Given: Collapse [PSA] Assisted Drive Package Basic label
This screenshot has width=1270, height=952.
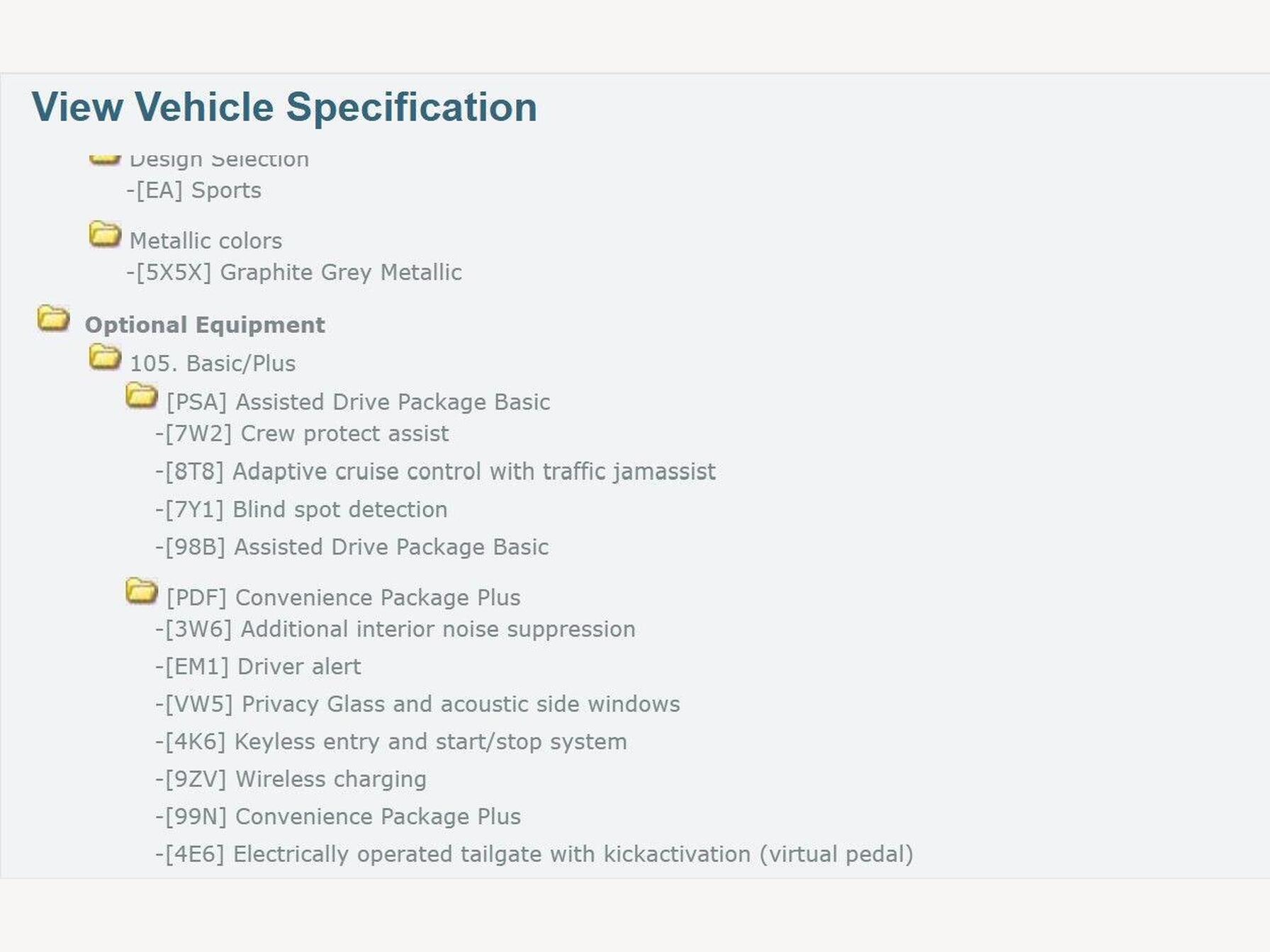Looking at the screenshot, I should point(358,402).
